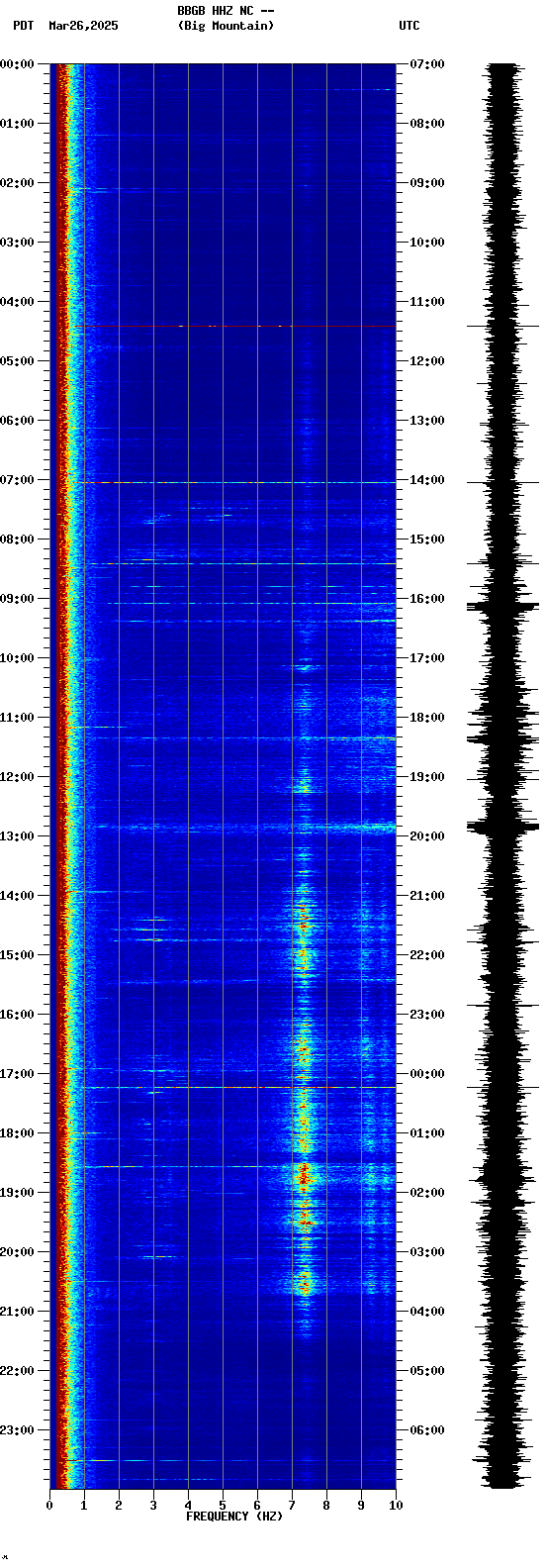
Task: Click the 06:00 UTC time label
Action: coord(427,1430)
